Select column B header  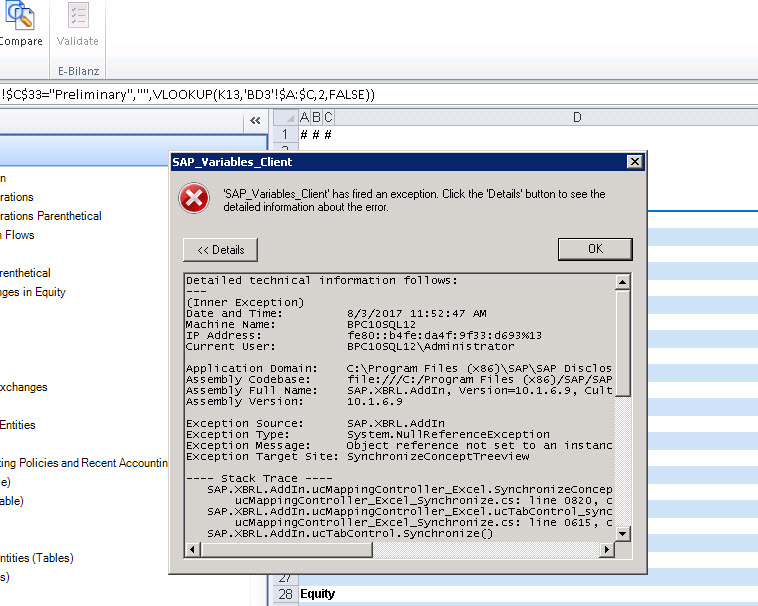point(316,117)
